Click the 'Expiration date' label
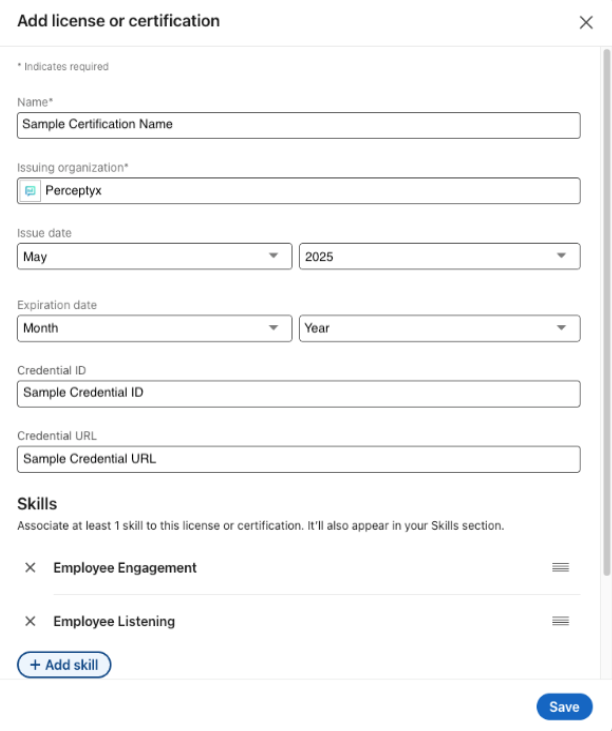The width and height of the screenshot is (612, 731). (57, 305)
